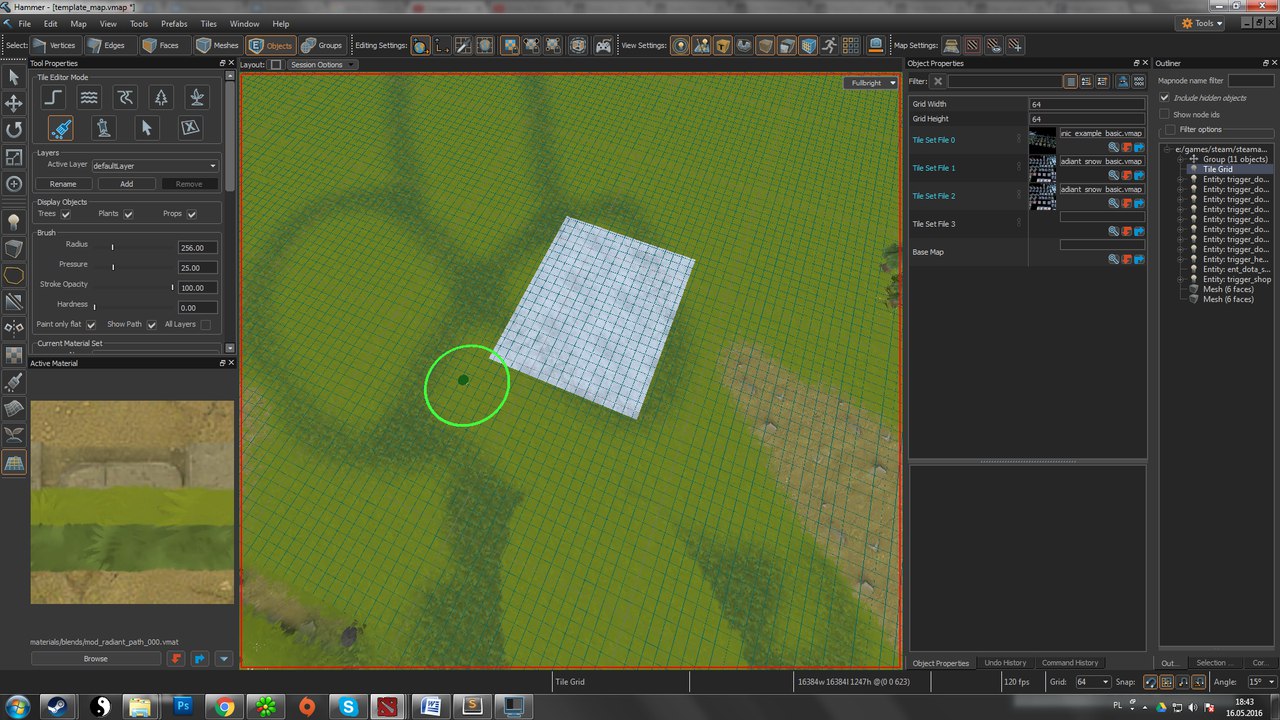Screen dimensions: 1280x720
Task: Select the plant placement tile mode icon
Action: pos(198,97)
